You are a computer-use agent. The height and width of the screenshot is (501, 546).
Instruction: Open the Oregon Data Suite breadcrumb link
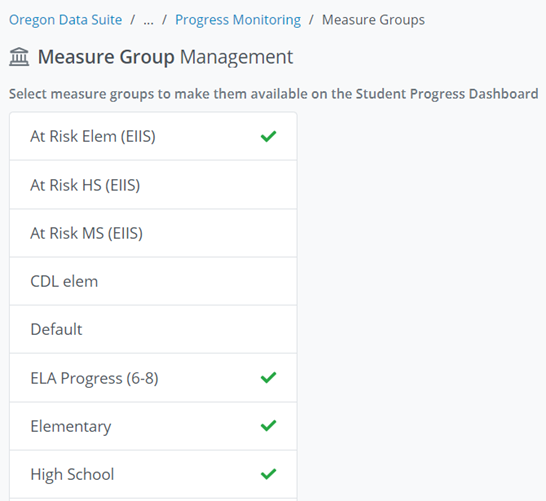65,20
